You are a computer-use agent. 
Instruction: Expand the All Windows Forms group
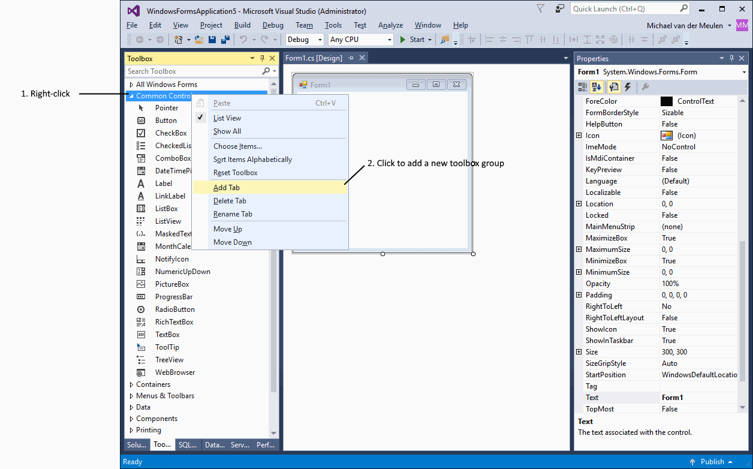pyautogui.click(x=131, y=84)
